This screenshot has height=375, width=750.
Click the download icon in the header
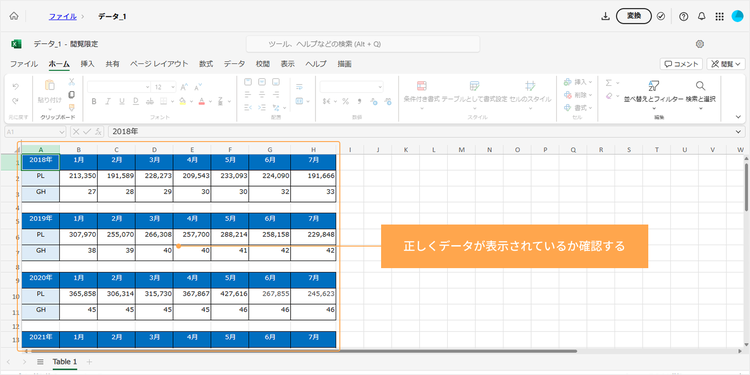(605, 16)
